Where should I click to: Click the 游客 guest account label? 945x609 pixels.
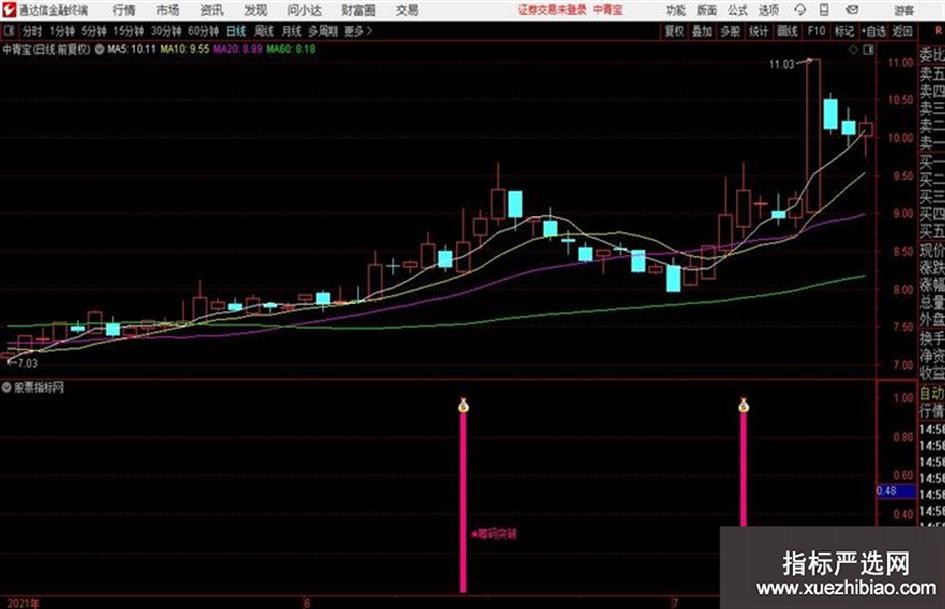[x=904, y=10]
